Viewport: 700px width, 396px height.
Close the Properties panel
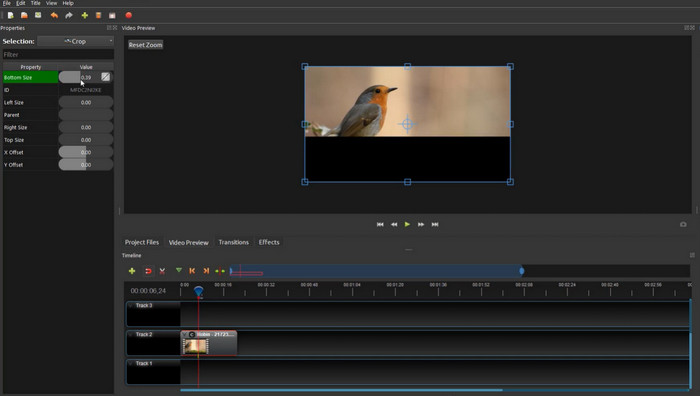point(115,28)
